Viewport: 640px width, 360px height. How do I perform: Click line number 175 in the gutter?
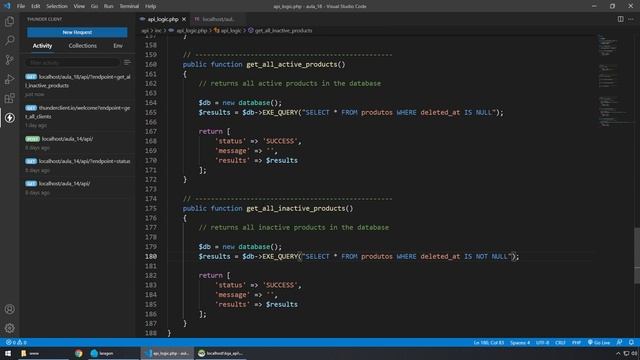151,208
